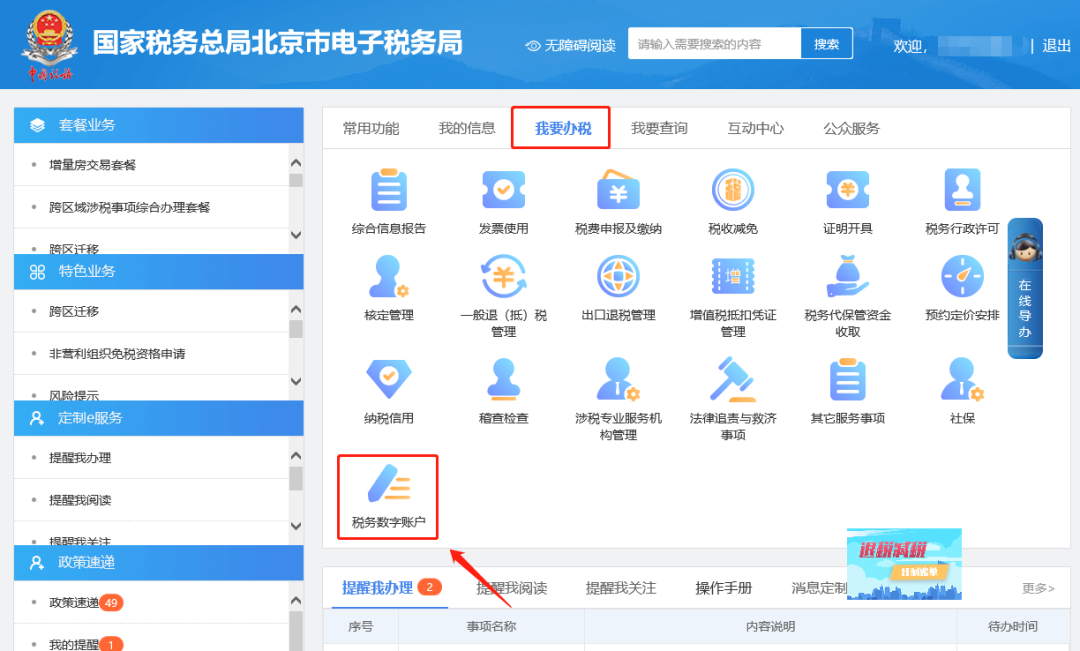Open 证明开具 icon
This screenshot has width=1080, height=651.
(x=847, y=190)
